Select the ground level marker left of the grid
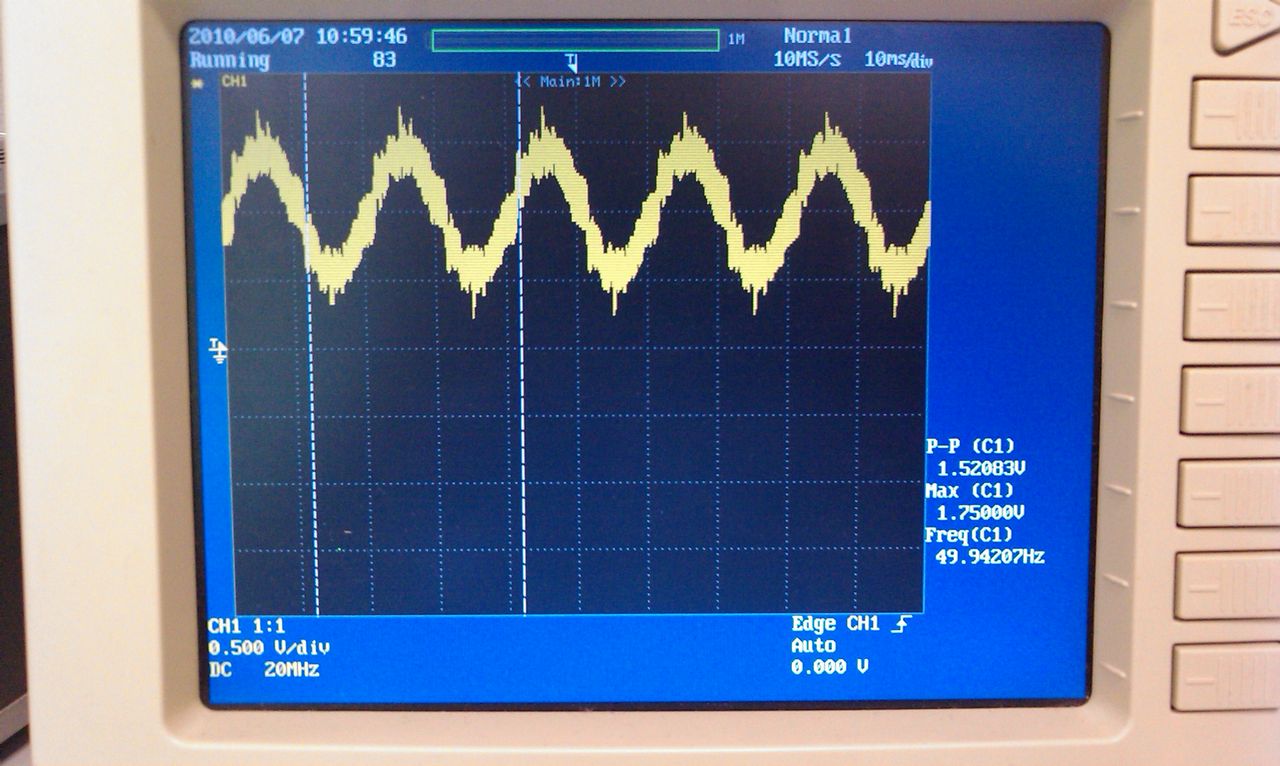1280x766 pixels. click(x=218, y=350)
